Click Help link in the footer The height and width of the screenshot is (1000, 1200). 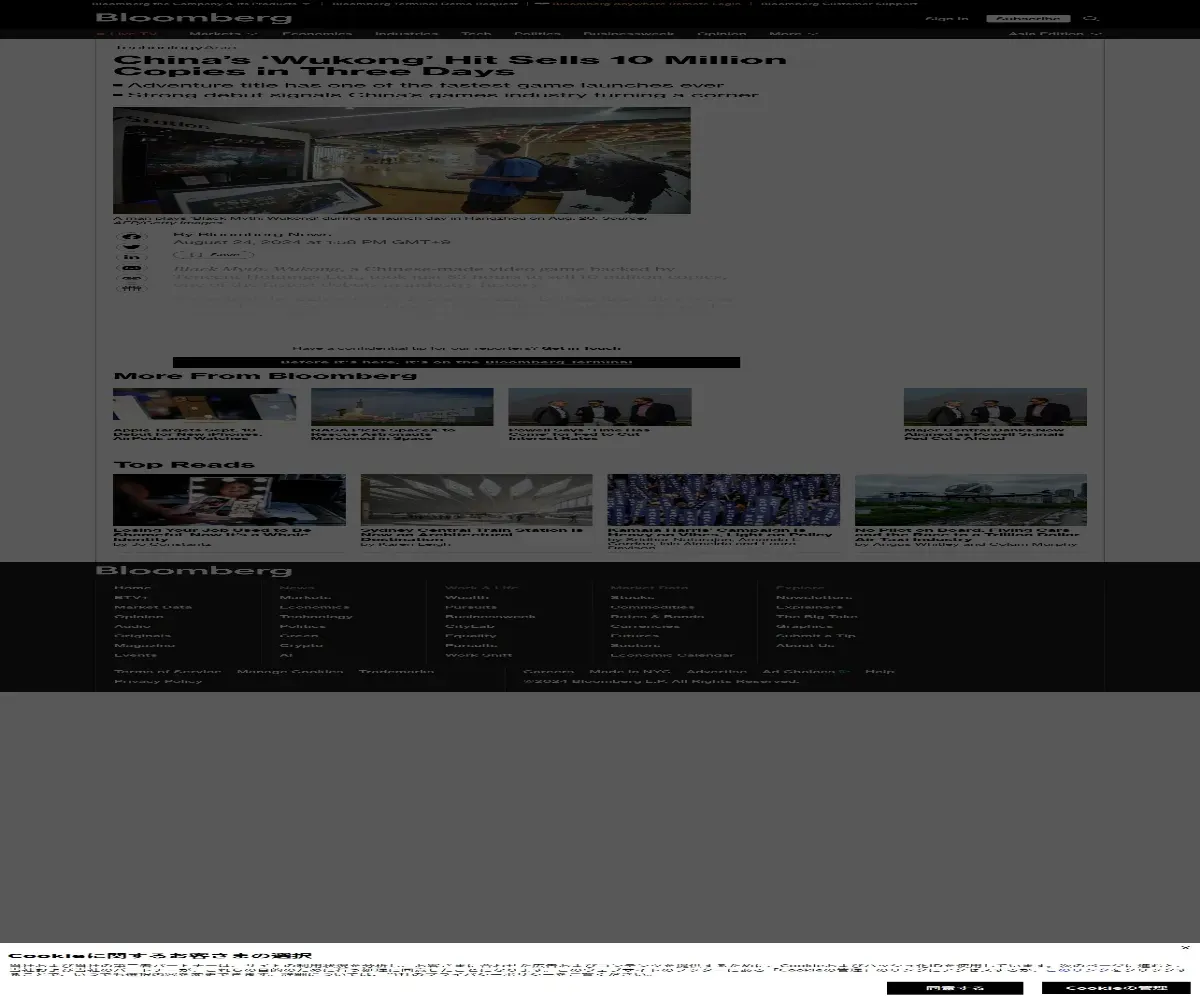click(x=880, y=672)
